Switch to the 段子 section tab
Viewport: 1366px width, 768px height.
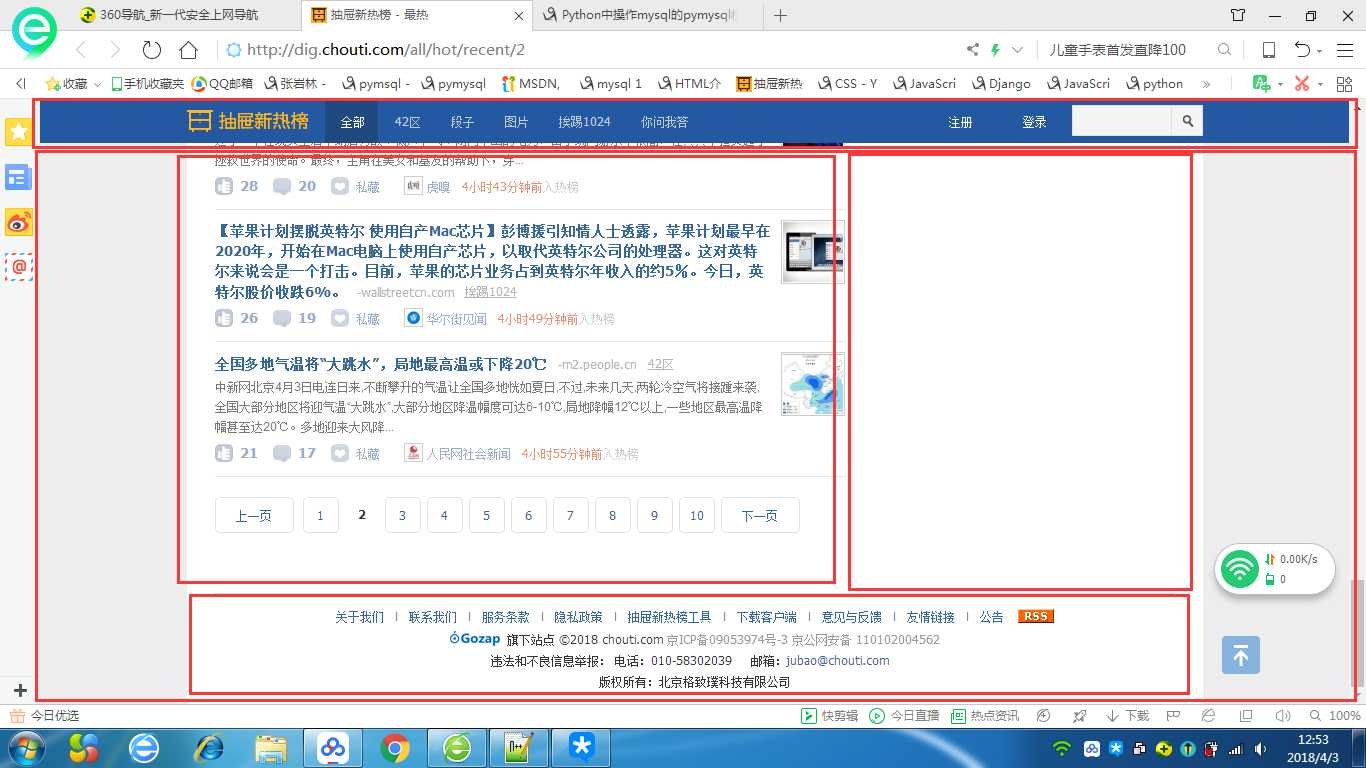click(462, 121)
